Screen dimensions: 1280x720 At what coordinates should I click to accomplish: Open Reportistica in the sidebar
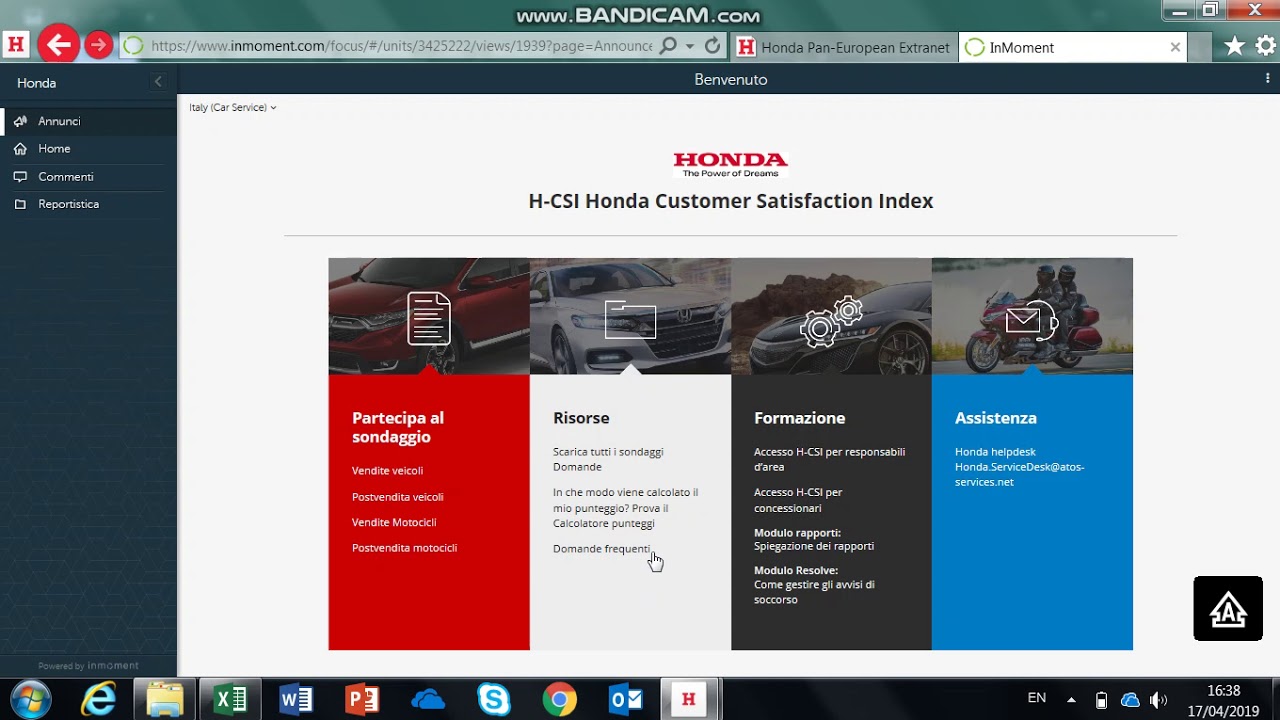89,204
